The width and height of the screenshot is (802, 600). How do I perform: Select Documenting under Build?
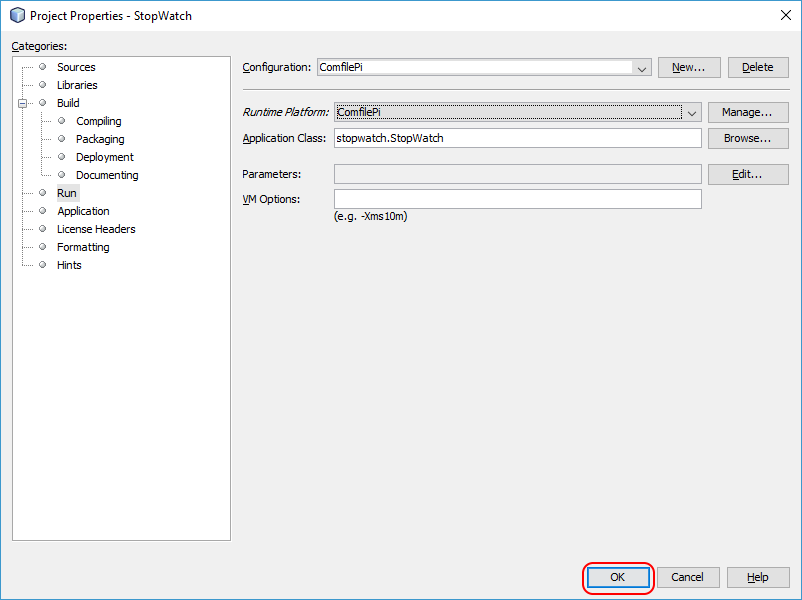107,175
